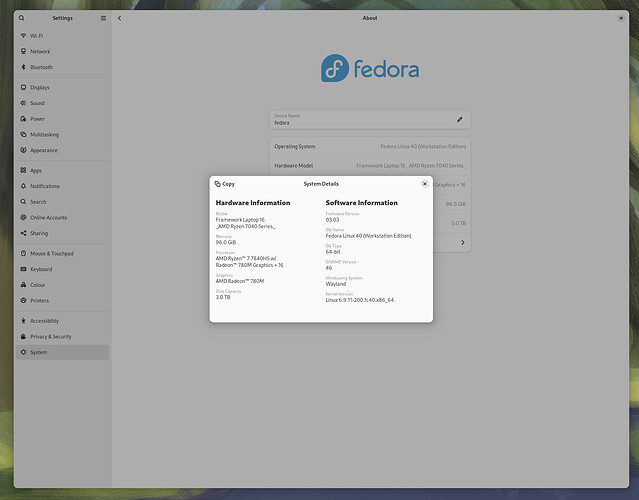Click the Operating System row
Screen dimensions: 639x500
370,146
